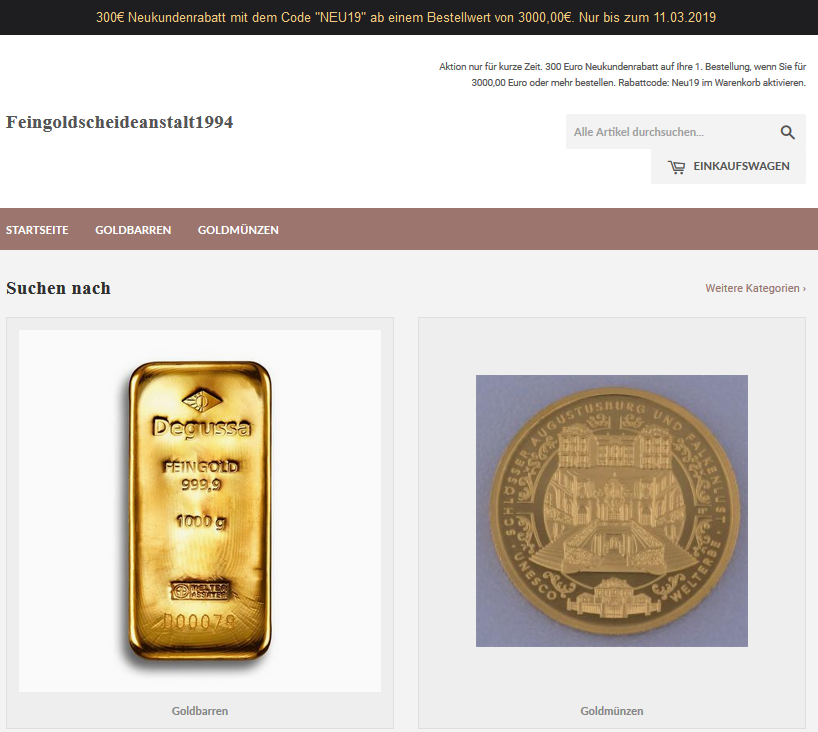This screenshot has height=732, width=818.
Task: Open GOLDBARREN in the navigation bar
Action: tap(133, 230)
